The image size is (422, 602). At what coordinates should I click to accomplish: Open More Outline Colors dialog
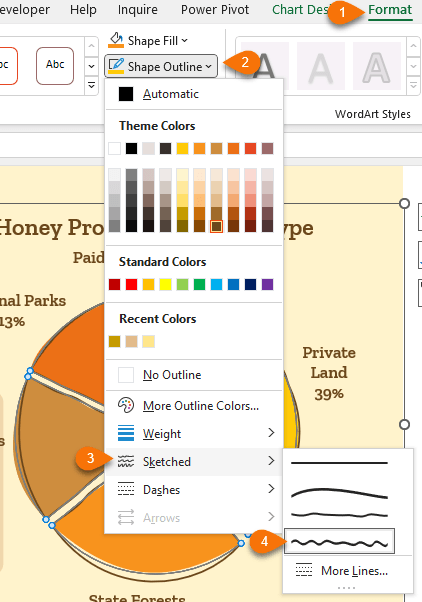coord(194,405)
